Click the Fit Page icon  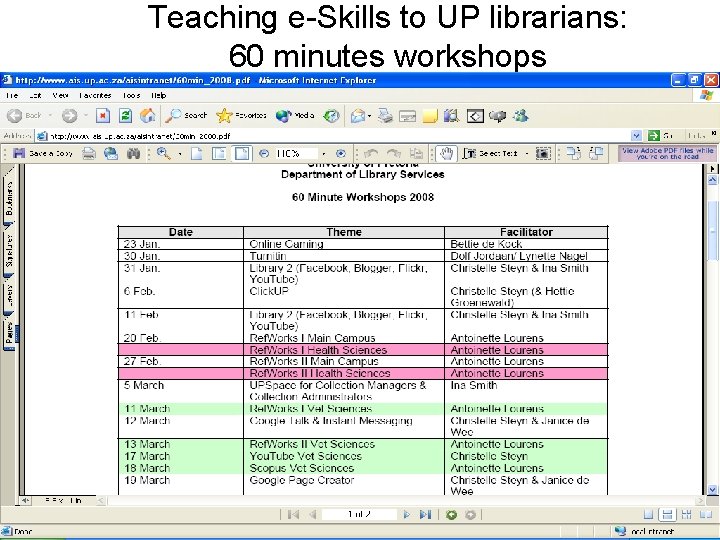219,153
